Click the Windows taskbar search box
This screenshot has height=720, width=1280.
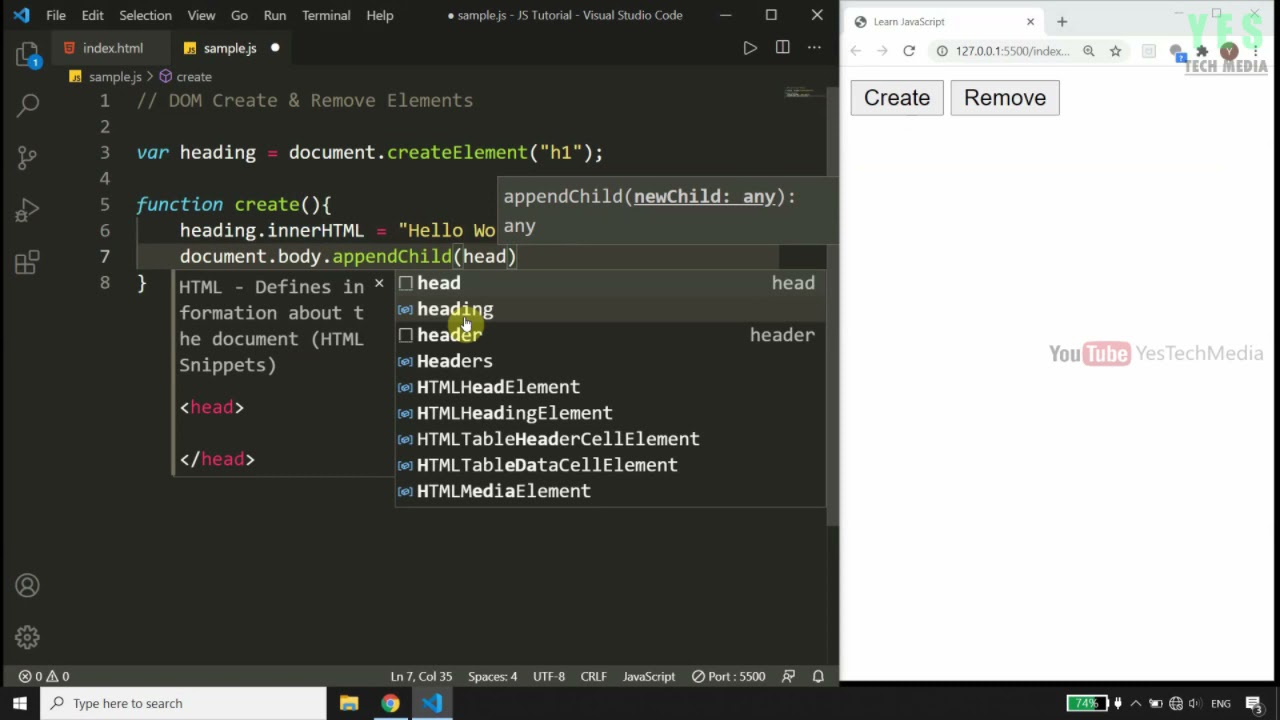point(183,703)
